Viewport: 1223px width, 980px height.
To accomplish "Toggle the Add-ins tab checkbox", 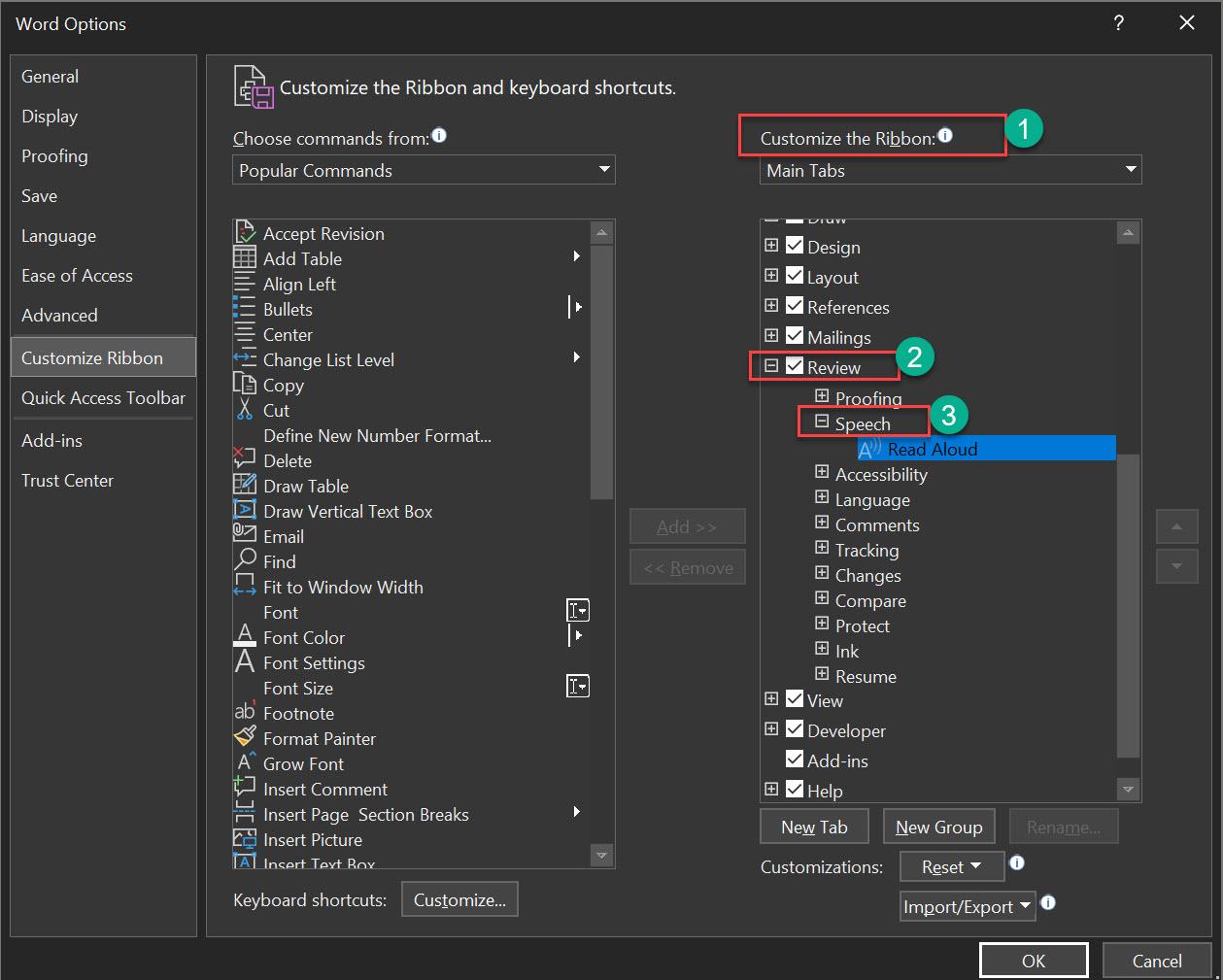I will click(x=795, y=760).
